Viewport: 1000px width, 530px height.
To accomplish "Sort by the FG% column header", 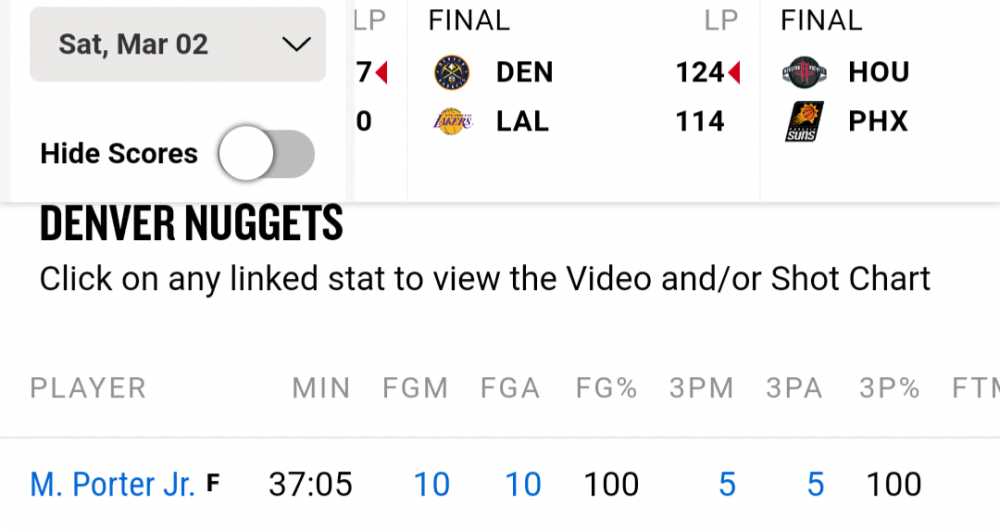I will pos(607,388).
